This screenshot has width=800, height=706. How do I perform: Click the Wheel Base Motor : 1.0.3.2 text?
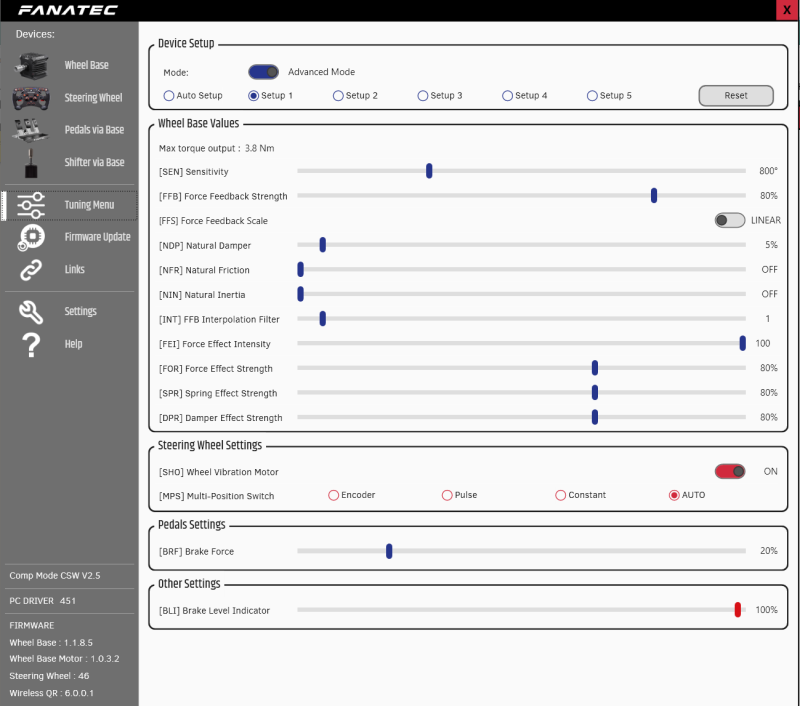(64, 659)
